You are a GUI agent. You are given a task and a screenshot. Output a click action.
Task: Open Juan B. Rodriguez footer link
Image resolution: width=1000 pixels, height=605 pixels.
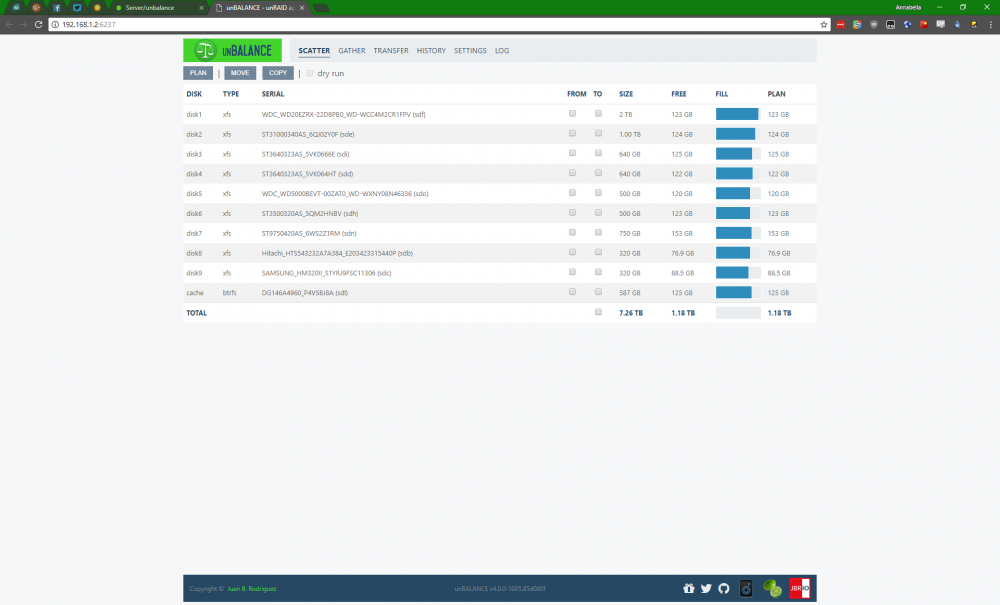point(252,588)
